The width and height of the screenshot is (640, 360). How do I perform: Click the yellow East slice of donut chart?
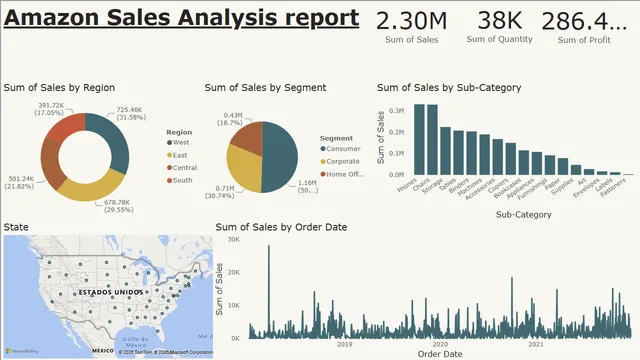93,189
